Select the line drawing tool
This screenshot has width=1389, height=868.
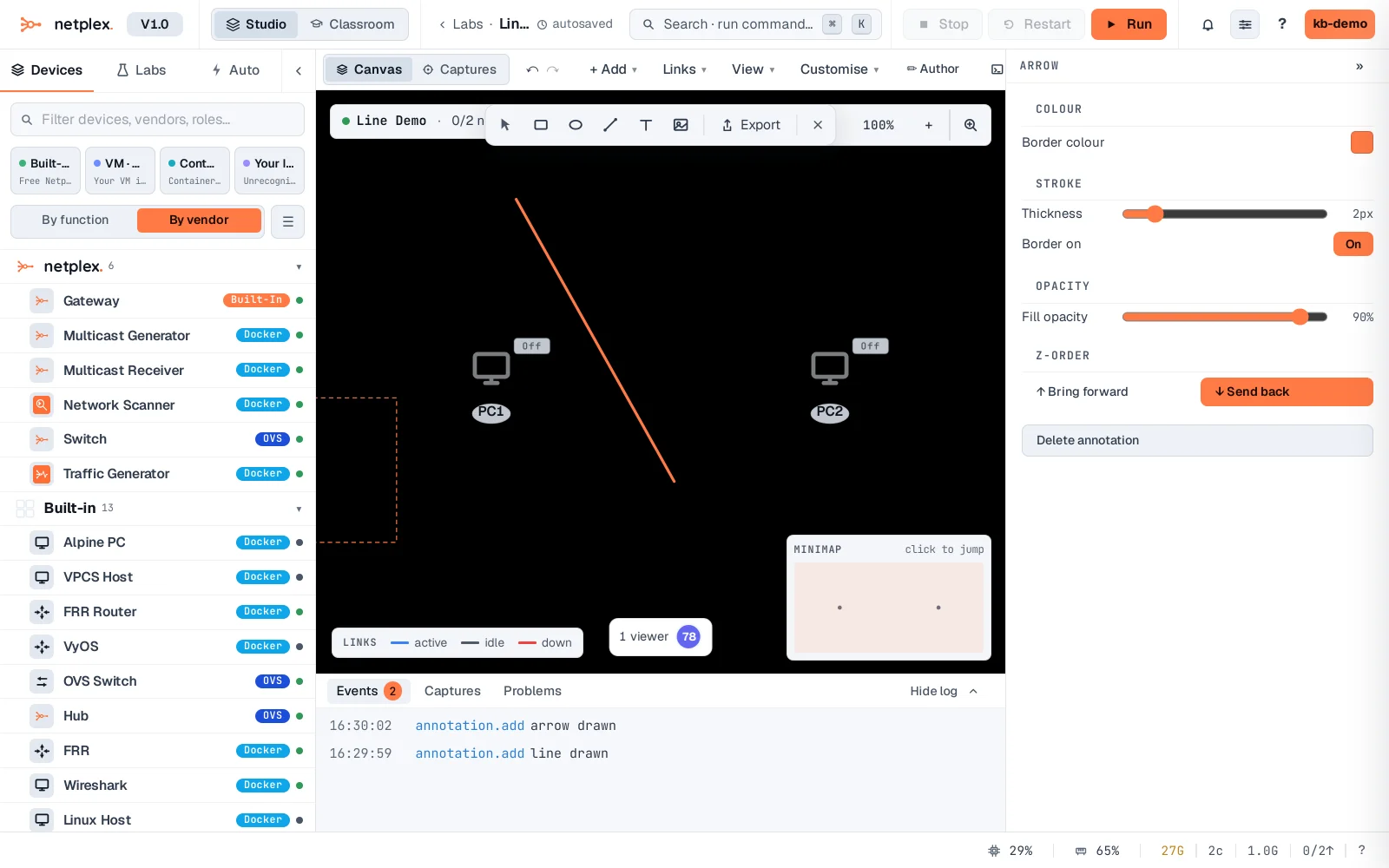(x=610, y=125)
